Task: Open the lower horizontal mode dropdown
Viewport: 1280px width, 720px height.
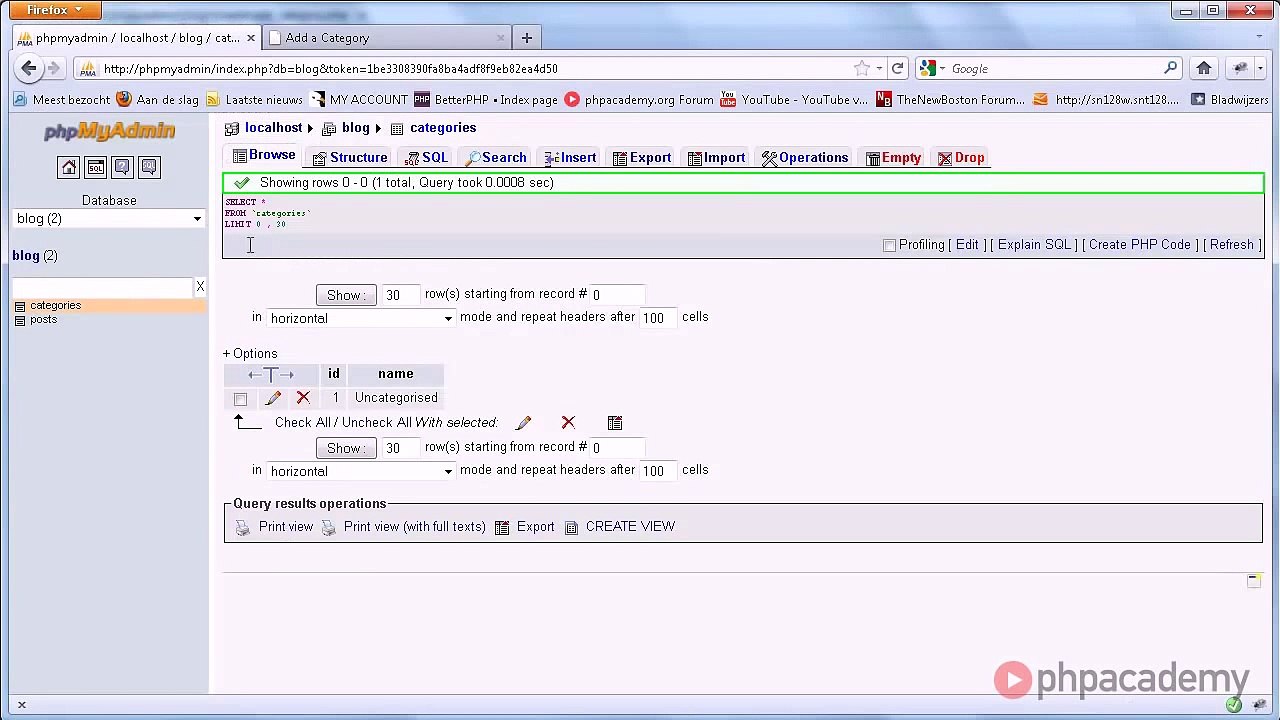Action: click(361, 471)
